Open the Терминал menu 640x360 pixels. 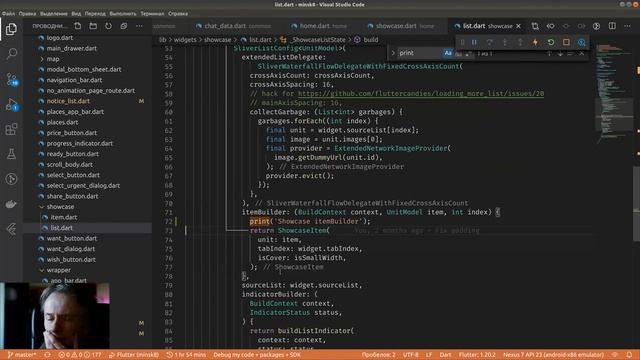click(x=152, y=13)
